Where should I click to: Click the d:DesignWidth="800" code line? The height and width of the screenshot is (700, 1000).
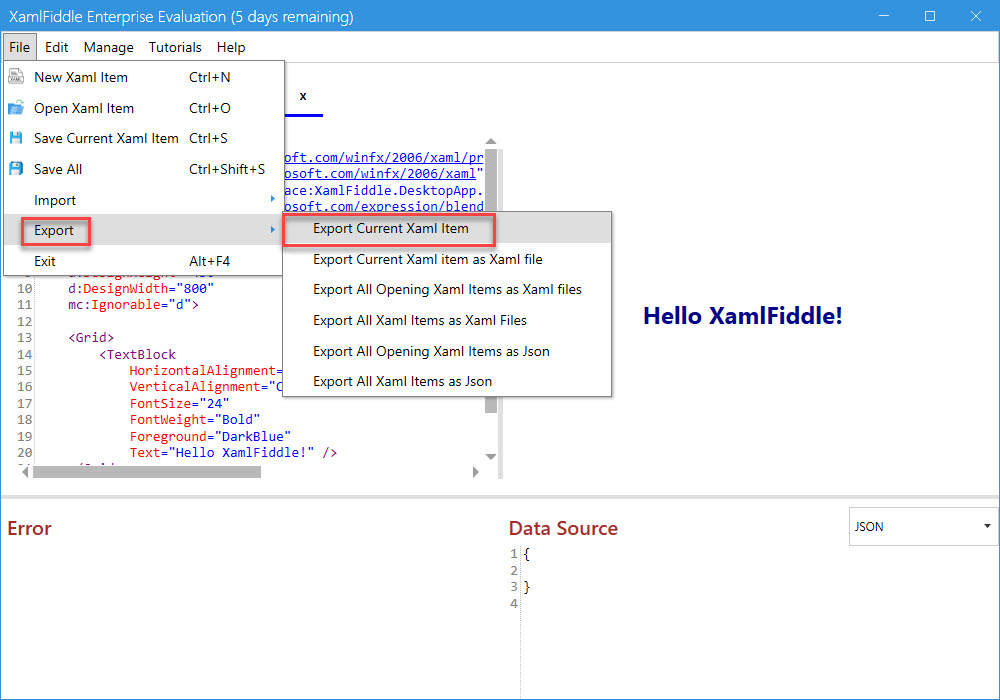point(141,288)
